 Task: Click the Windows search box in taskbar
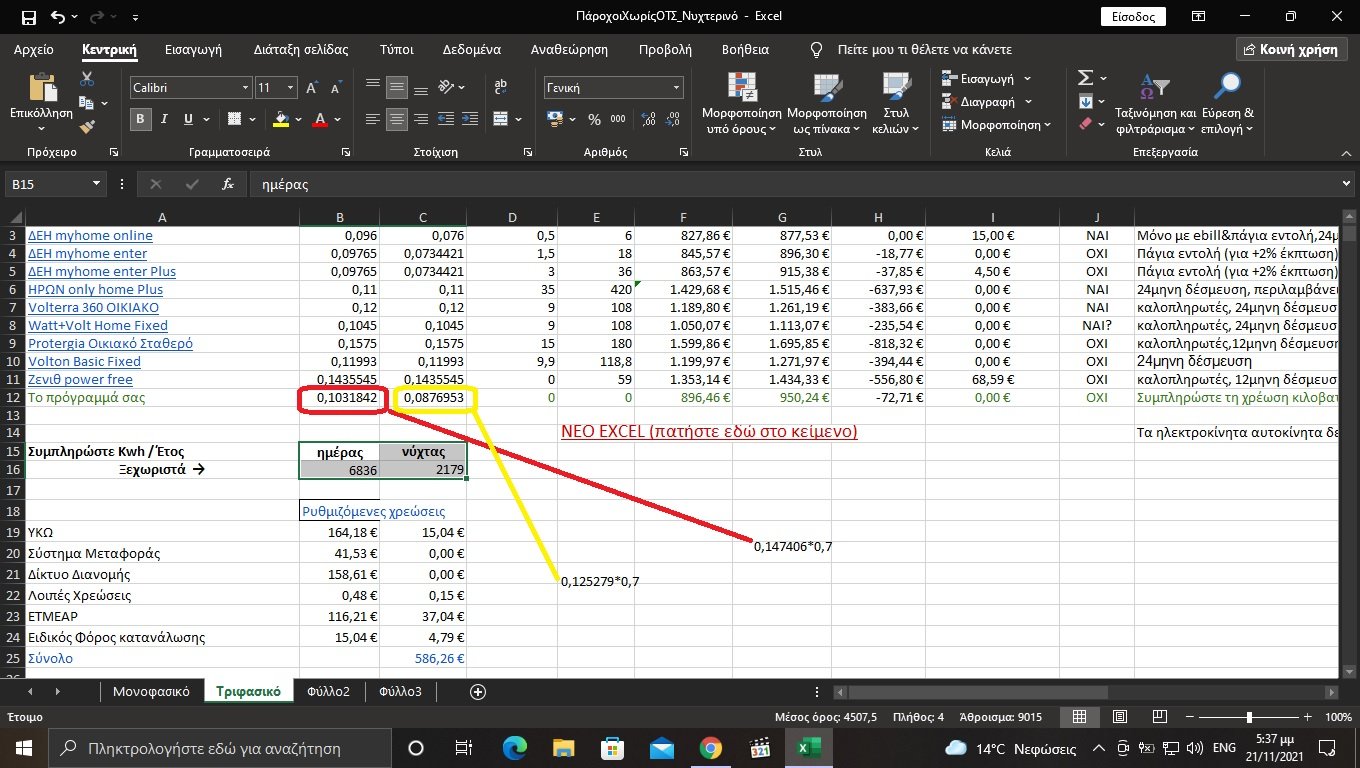pyautogui.click(x=219, y=748)
